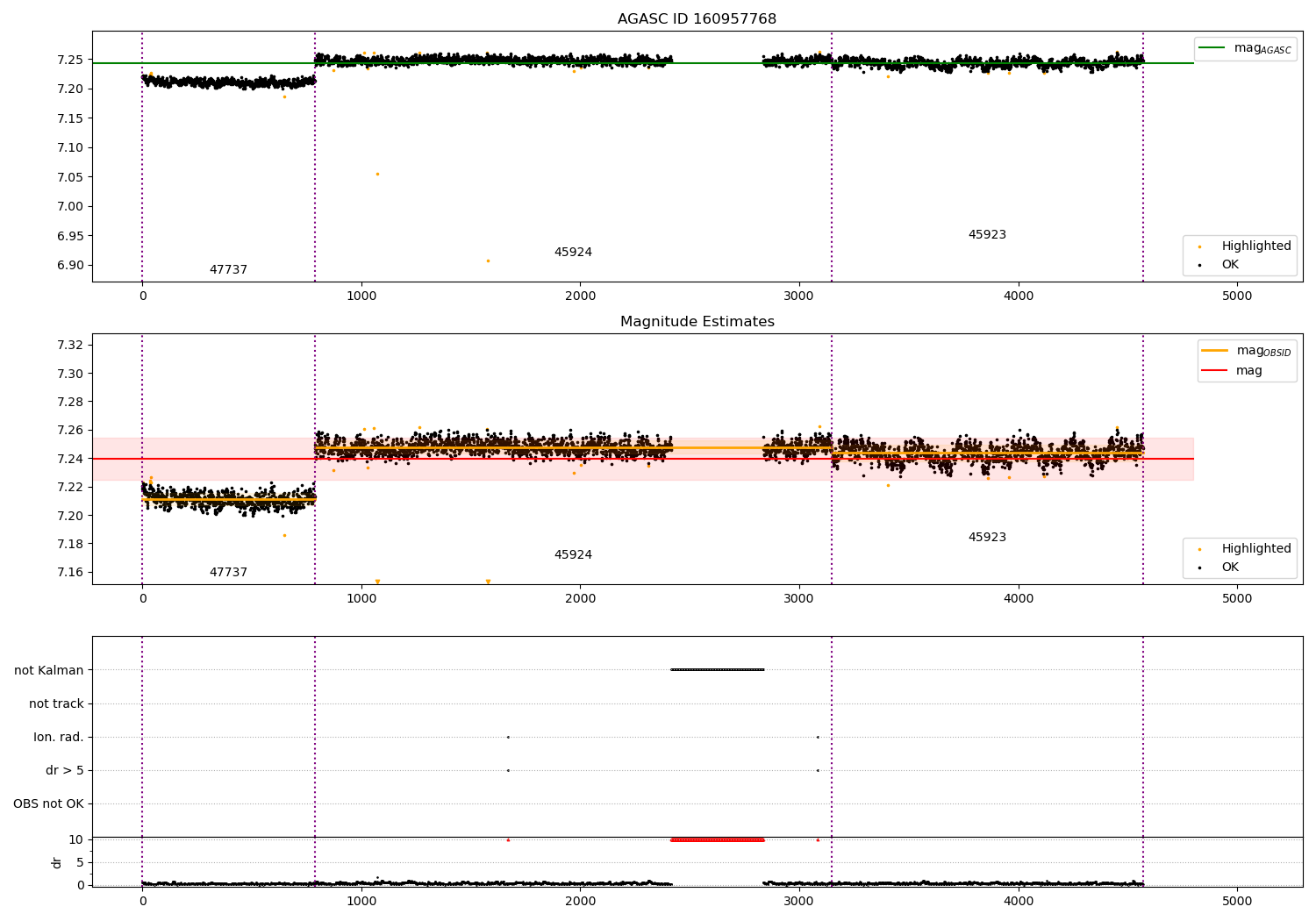This screenshot has height=921, width=1316.
Task: Click the 'dr > 5' row label
Action: tap(65, 770)
